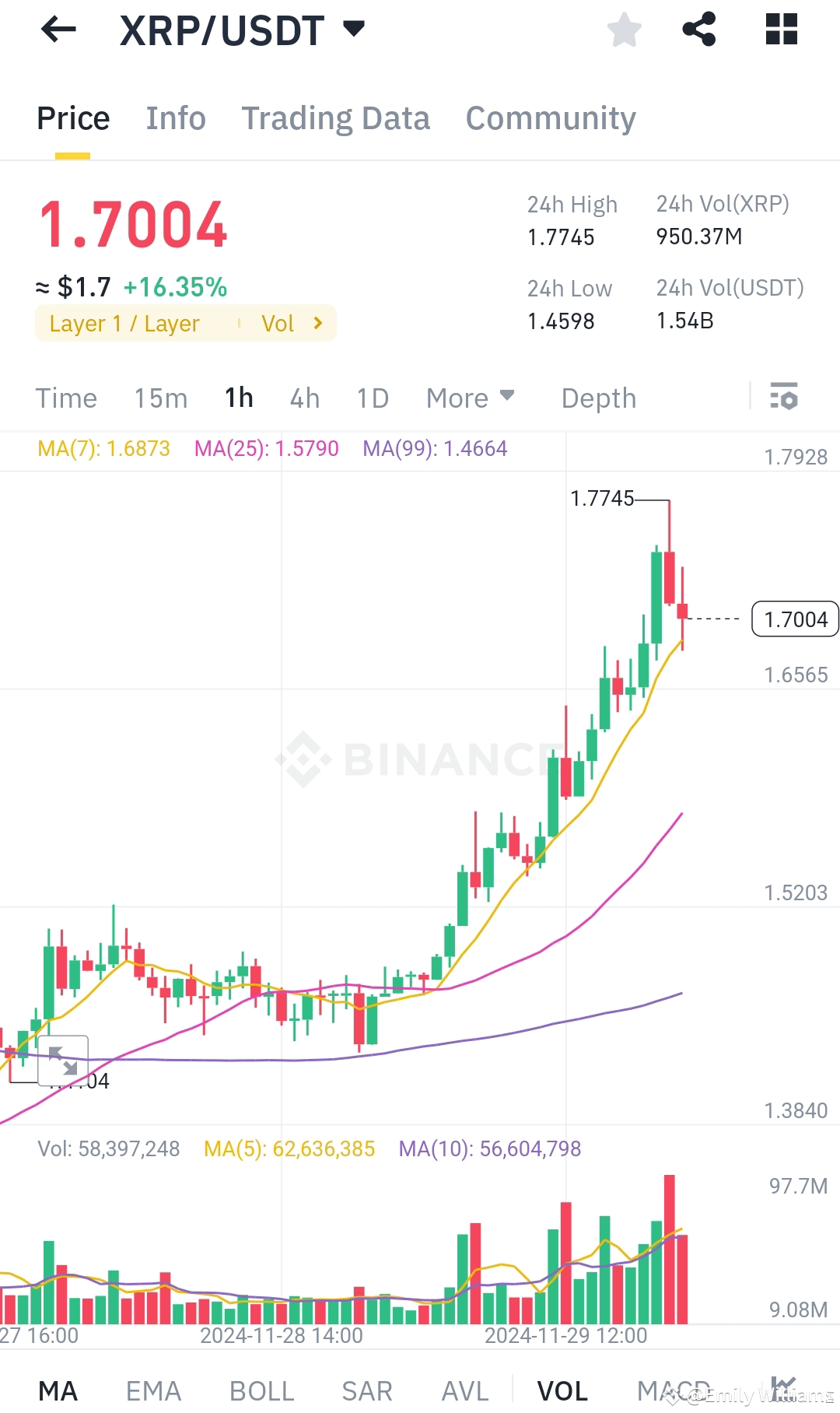Switch chart to the 4h timeframe
The image size is (840, 1413).
[x=303, y=398]
